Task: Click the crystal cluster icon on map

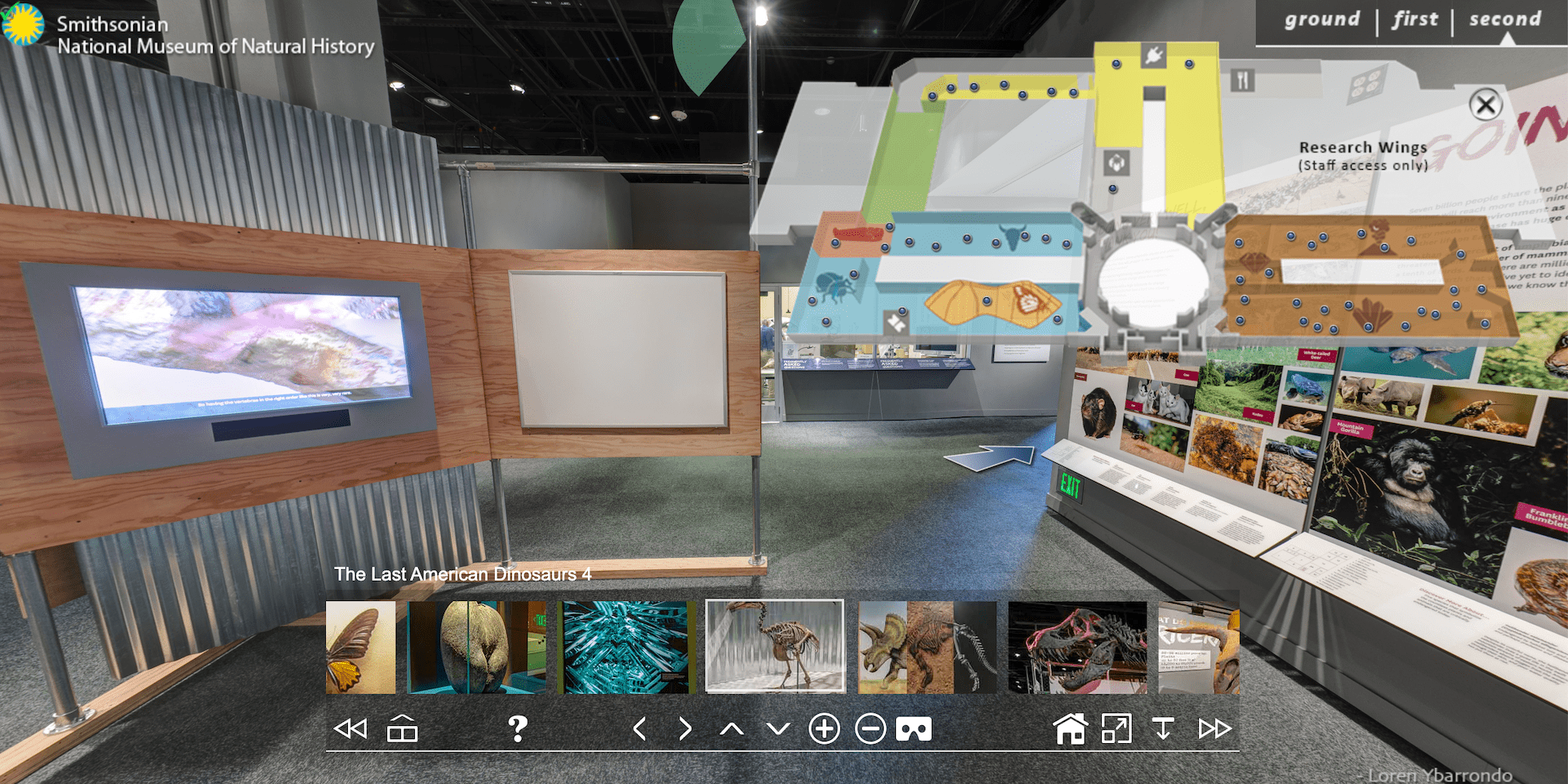Action: click(x=1374, y=314)
